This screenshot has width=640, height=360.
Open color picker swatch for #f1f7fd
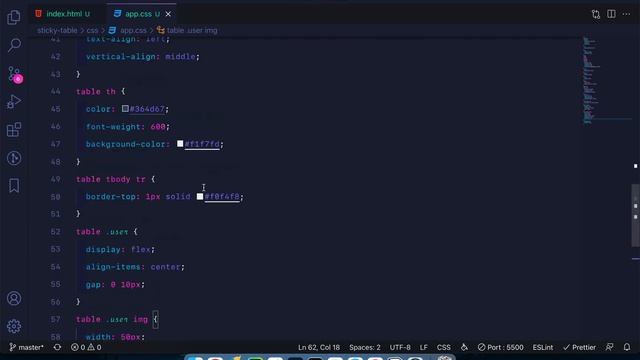pos(180,144)
